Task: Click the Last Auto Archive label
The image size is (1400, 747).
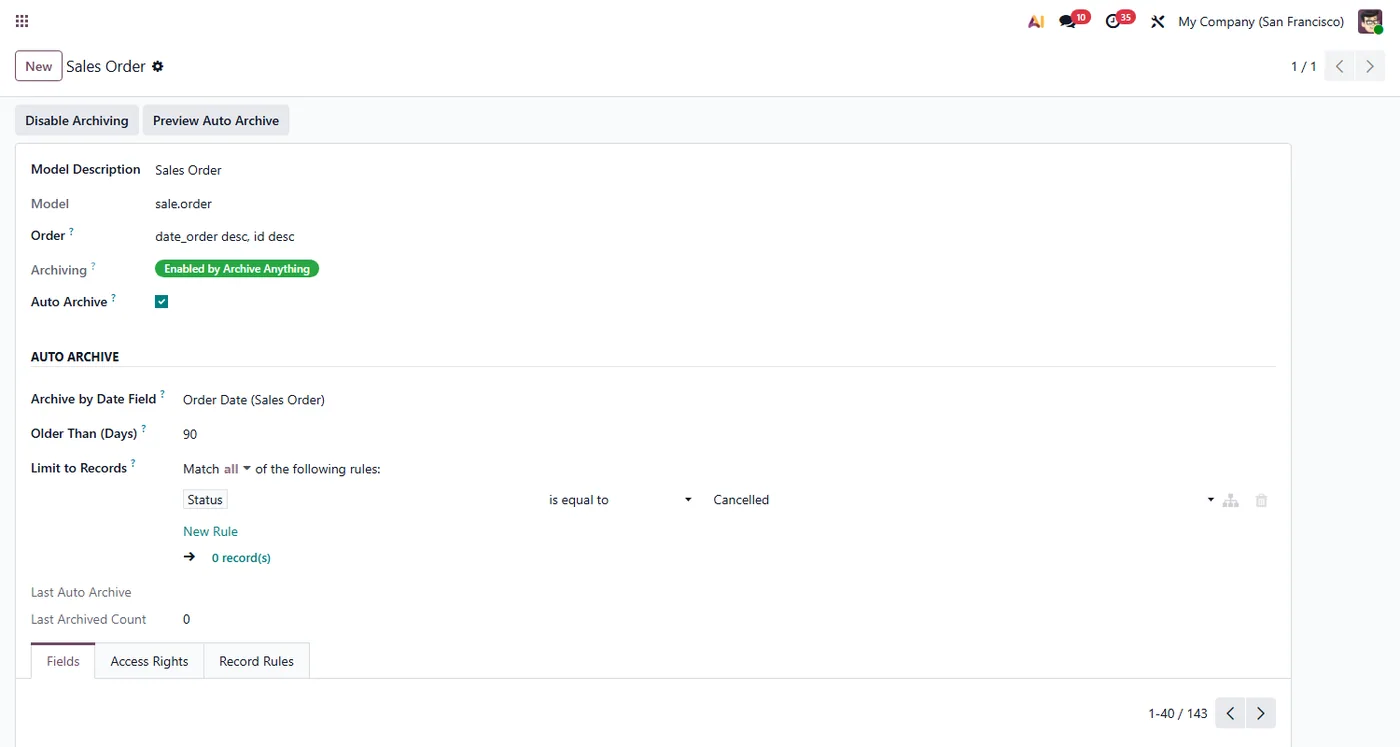Action: pos(81,592)
